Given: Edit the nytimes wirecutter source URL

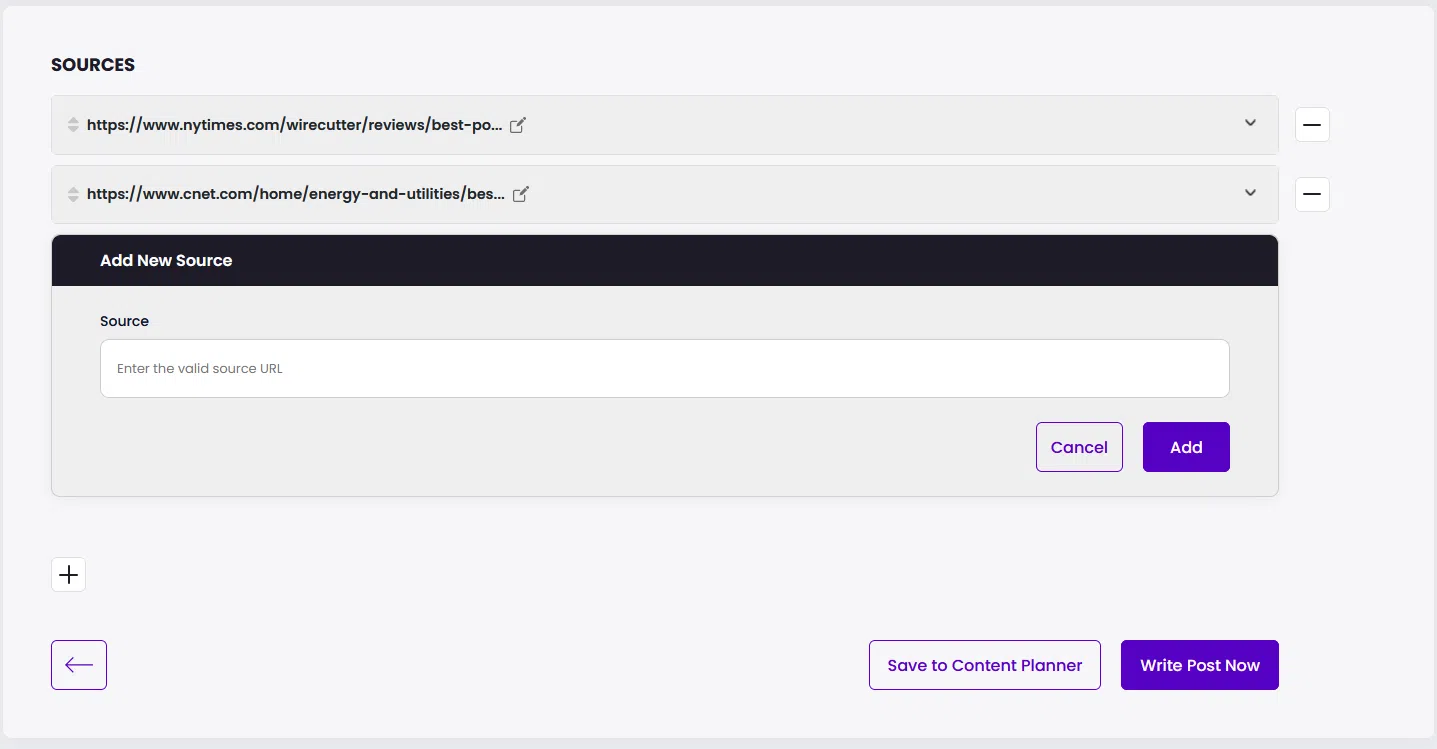Looking at the screenshot, I should 518,125.
